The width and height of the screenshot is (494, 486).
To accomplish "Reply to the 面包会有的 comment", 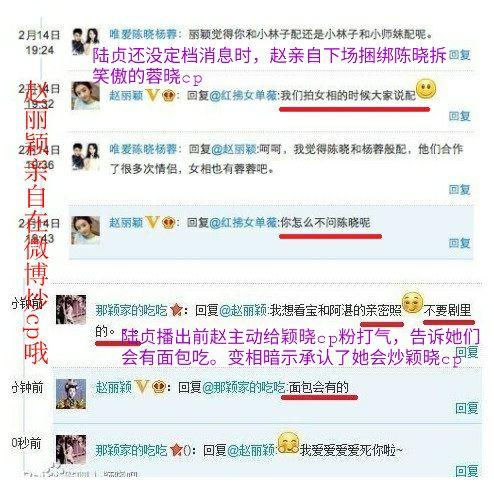I will tap(467, 408).
